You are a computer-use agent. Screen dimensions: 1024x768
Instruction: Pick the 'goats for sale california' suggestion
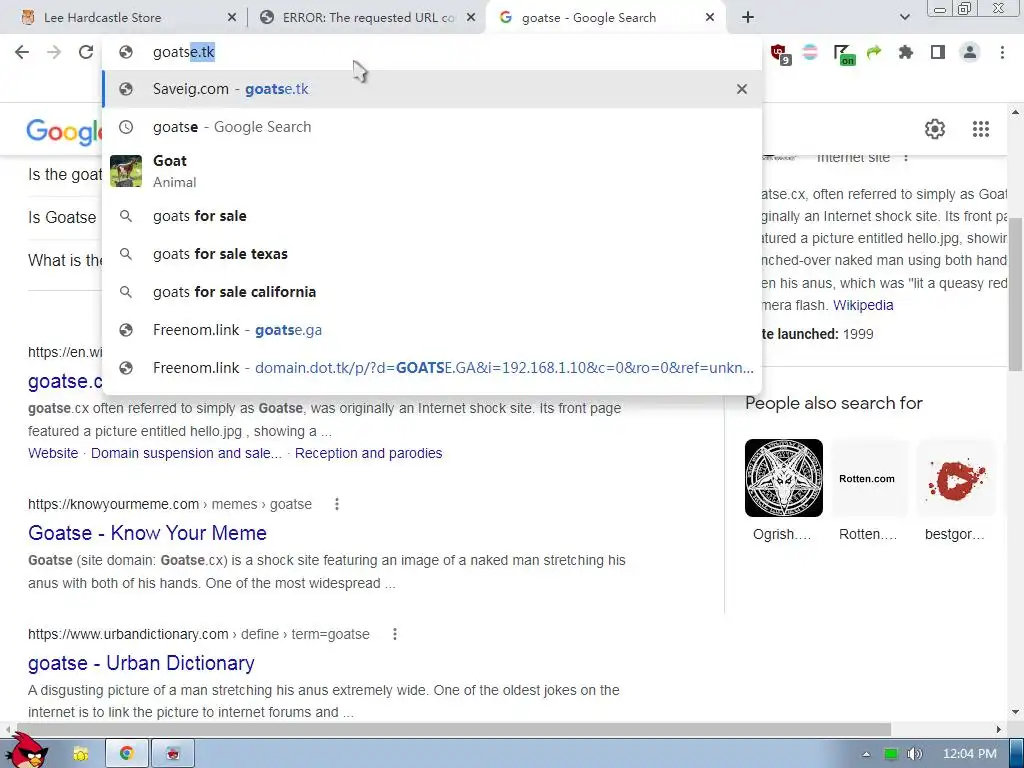click(x=432, y=292)
